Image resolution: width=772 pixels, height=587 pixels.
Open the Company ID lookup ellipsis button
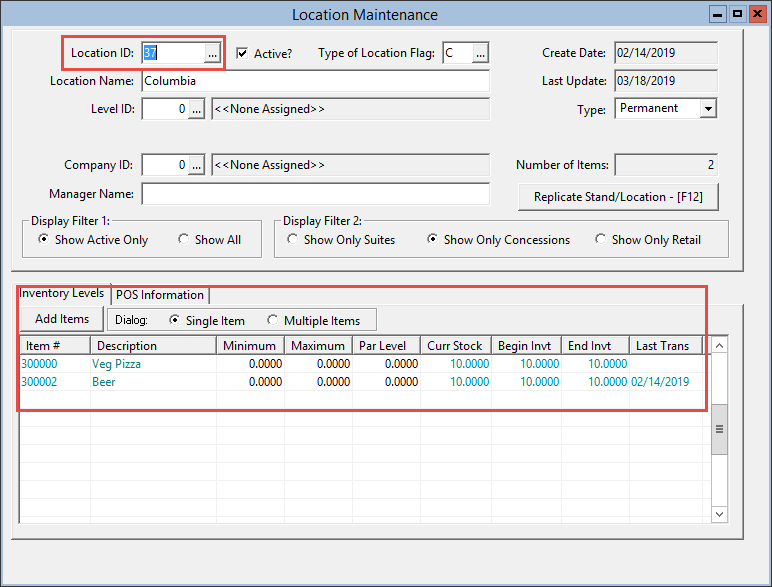coord(197,165)
